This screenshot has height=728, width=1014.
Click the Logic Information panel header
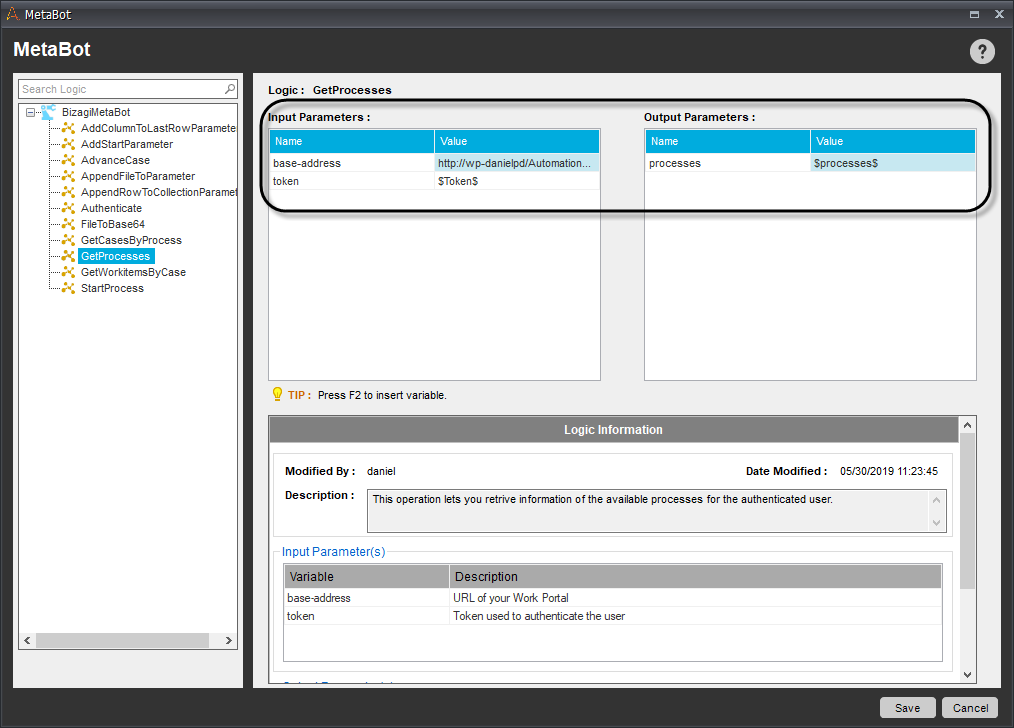pos(613,430)
